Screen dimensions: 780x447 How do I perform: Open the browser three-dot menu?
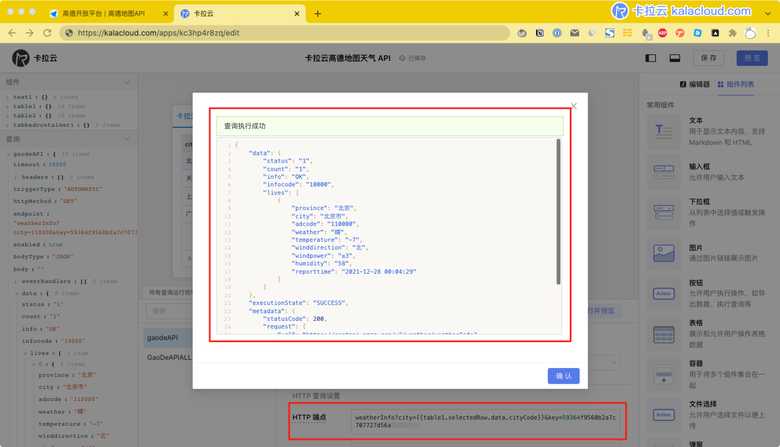pos(769,33)
